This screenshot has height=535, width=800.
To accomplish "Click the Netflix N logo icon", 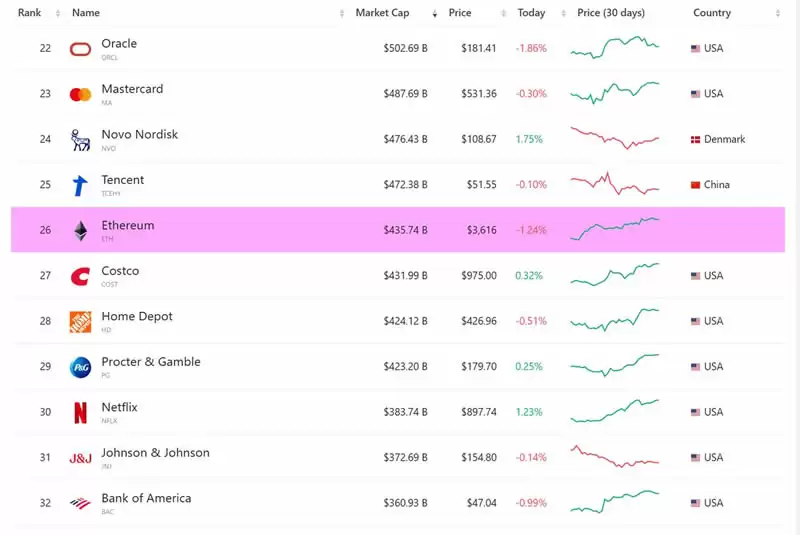I will tap(80, 412).
